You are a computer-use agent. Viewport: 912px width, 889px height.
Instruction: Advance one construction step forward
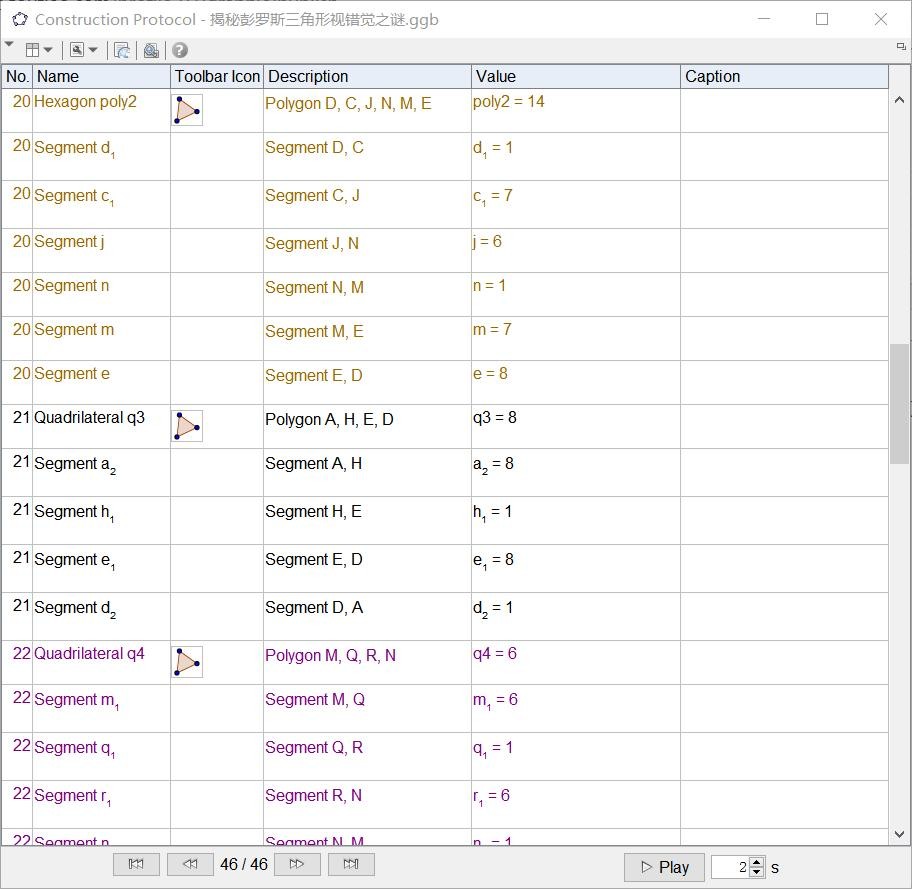(x=297, y=864)
